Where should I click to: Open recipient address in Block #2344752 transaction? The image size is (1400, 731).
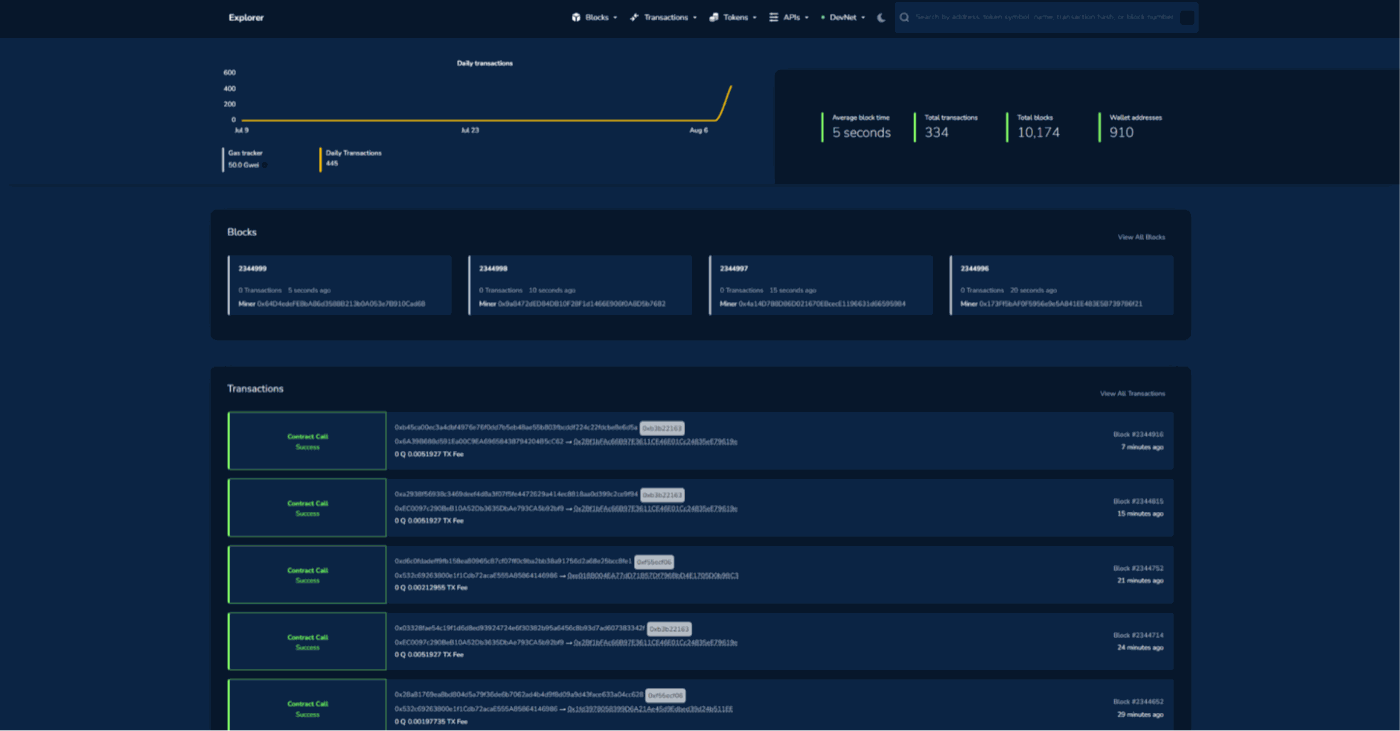[x=653, y=575]
